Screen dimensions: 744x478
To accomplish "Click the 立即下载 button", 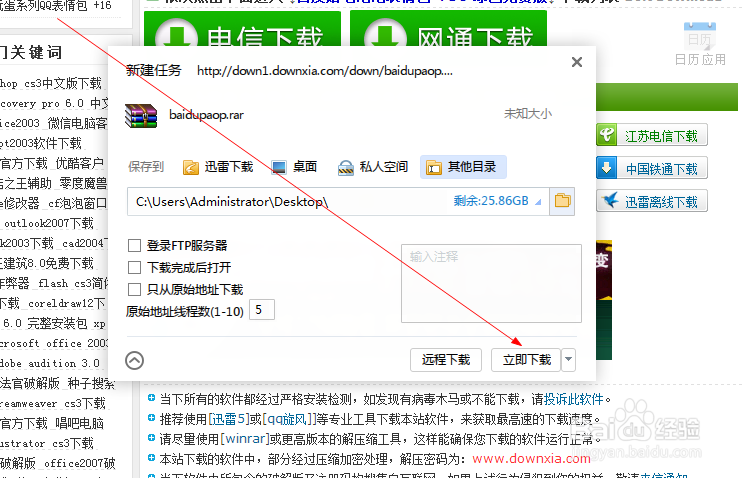I will click(526, 360).
